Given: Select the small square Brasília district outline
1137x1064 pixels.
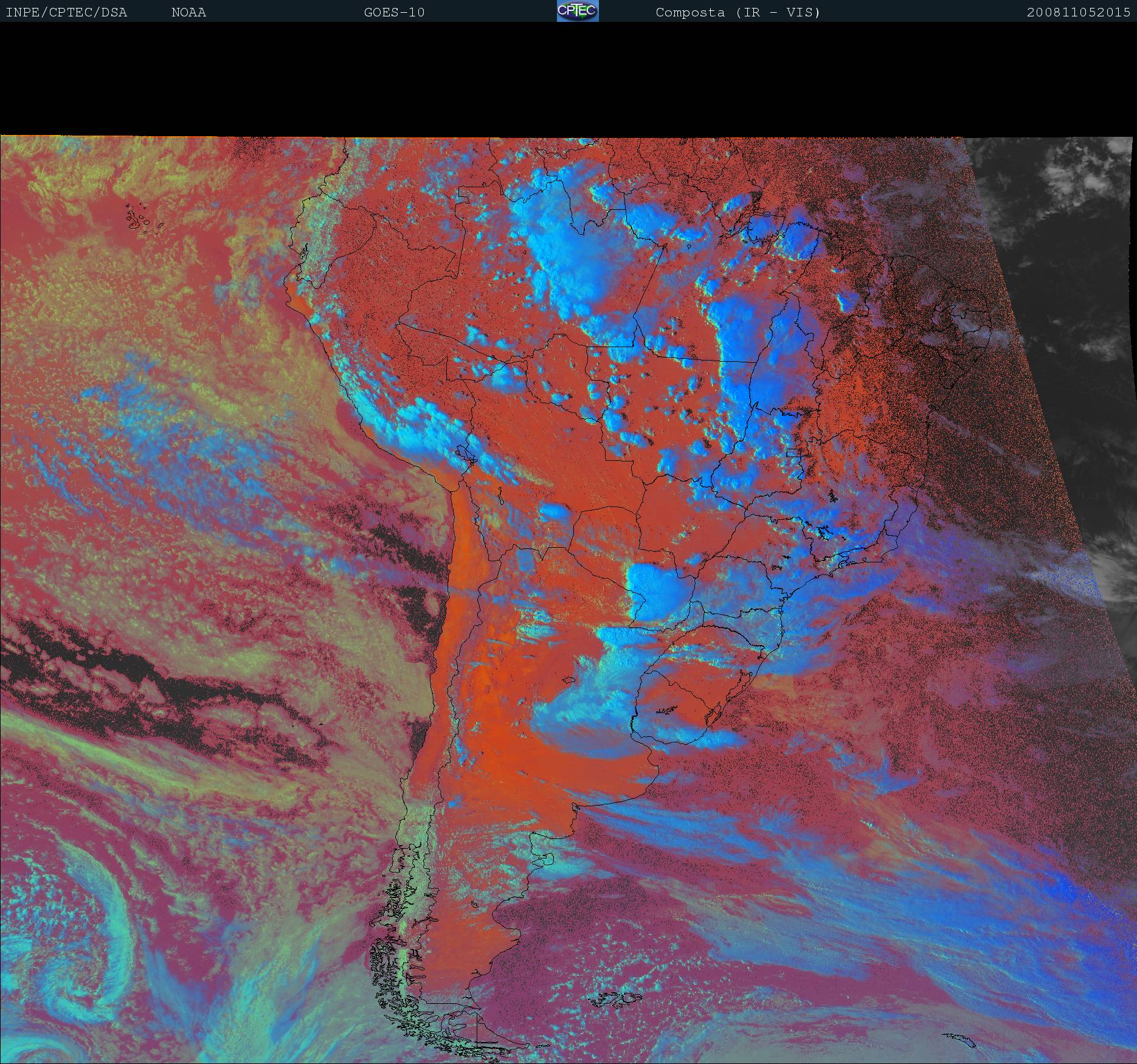Looking at the screenshot, I should click(x=793, y=452).
